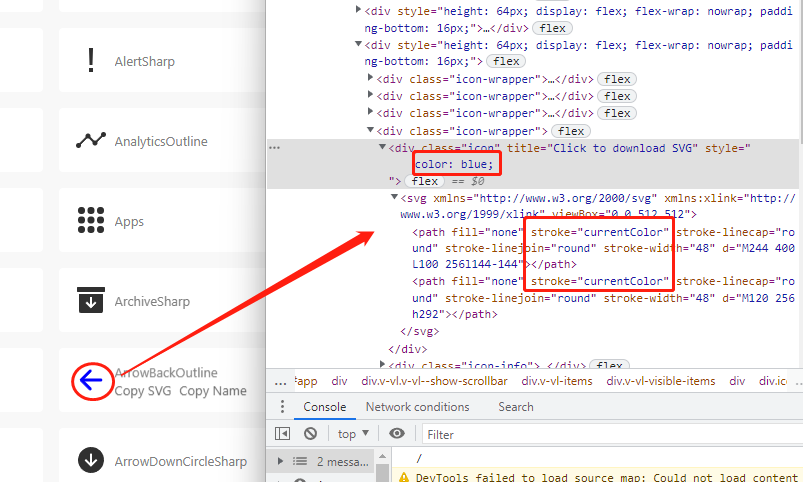The height and width of the screenshot is (482, 803).
Task: Expand the first icon-wrapper div node
Action: [370, 78]
